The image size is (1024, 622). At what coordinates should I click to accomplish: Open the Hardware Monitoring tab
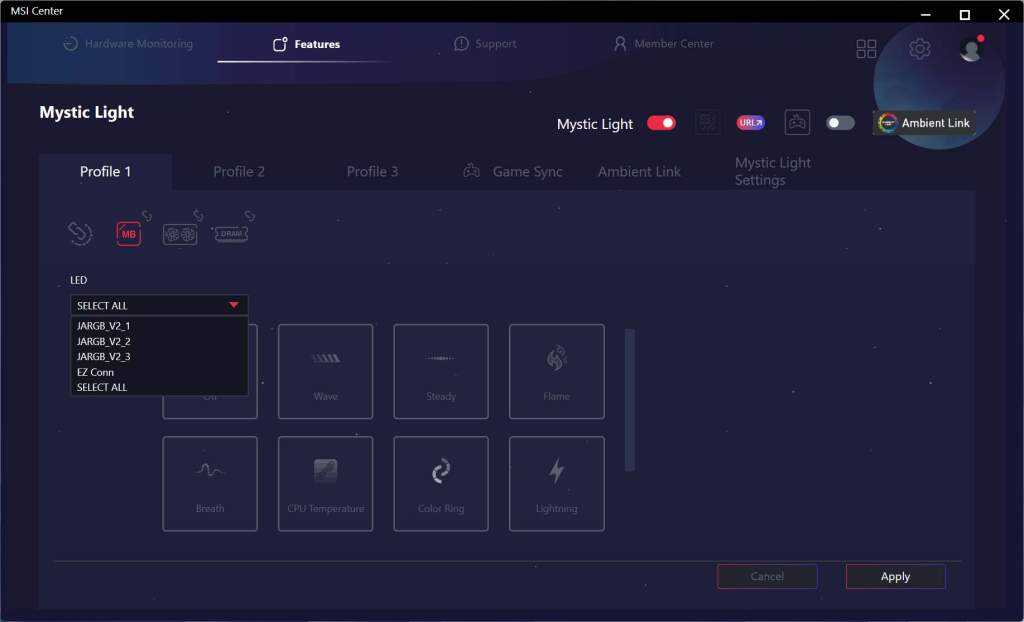[x=128, y=44]
